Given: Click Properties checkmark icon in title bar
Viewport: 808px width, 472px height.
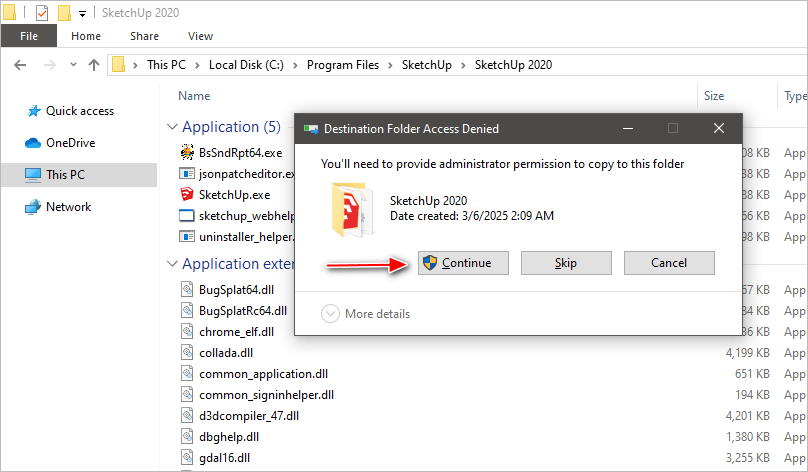Looking at the screenshot, I should click(42, 13).
